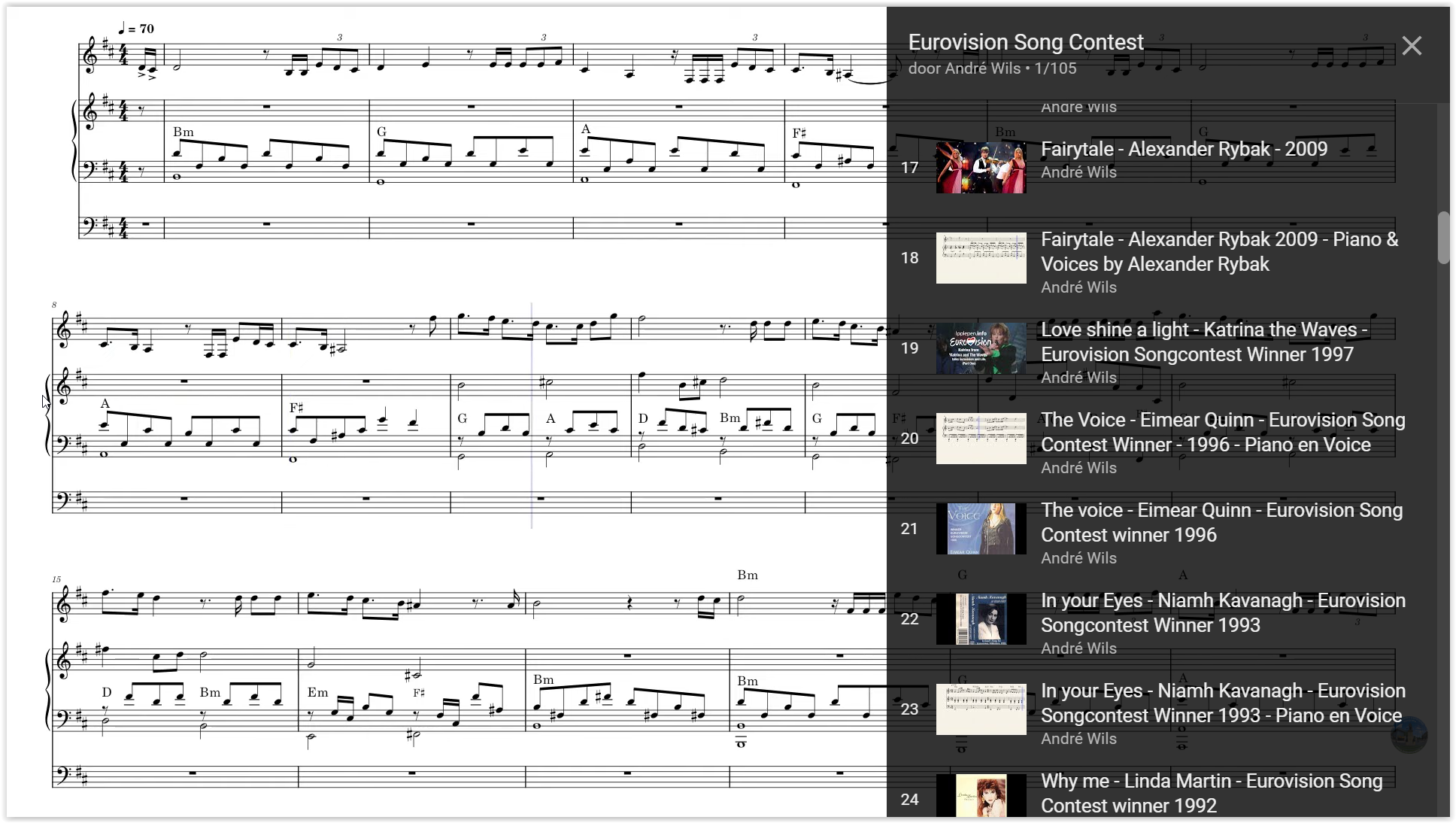Click the tempo marking quarter note = 70
The height and width of the screenshot is (823, 1456).
tap(136, 29)
